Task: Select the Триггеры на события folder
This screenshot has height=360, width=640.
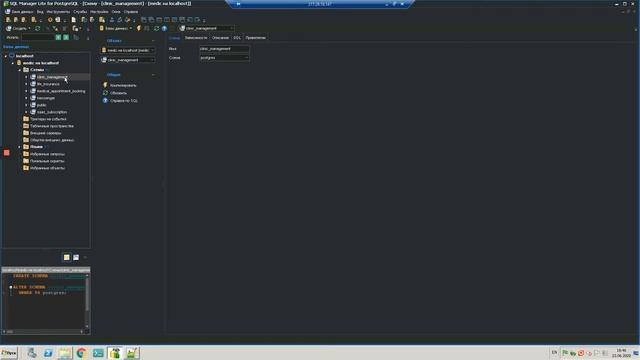Action: [x=48, y=119]
